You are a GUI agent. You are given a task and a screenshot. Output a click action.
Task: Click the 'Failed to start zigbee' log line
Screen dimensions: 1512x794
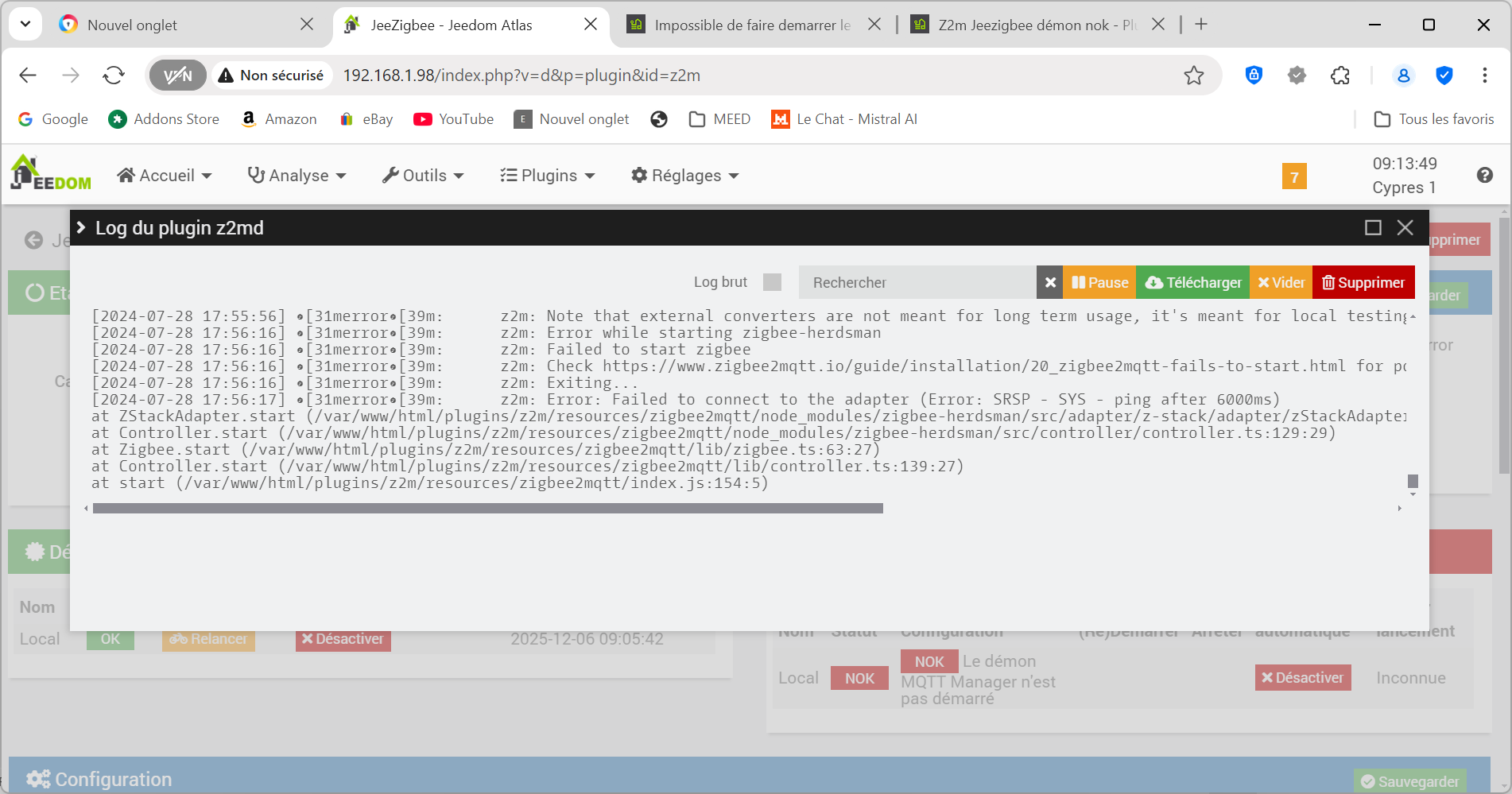tap(421, 350)
